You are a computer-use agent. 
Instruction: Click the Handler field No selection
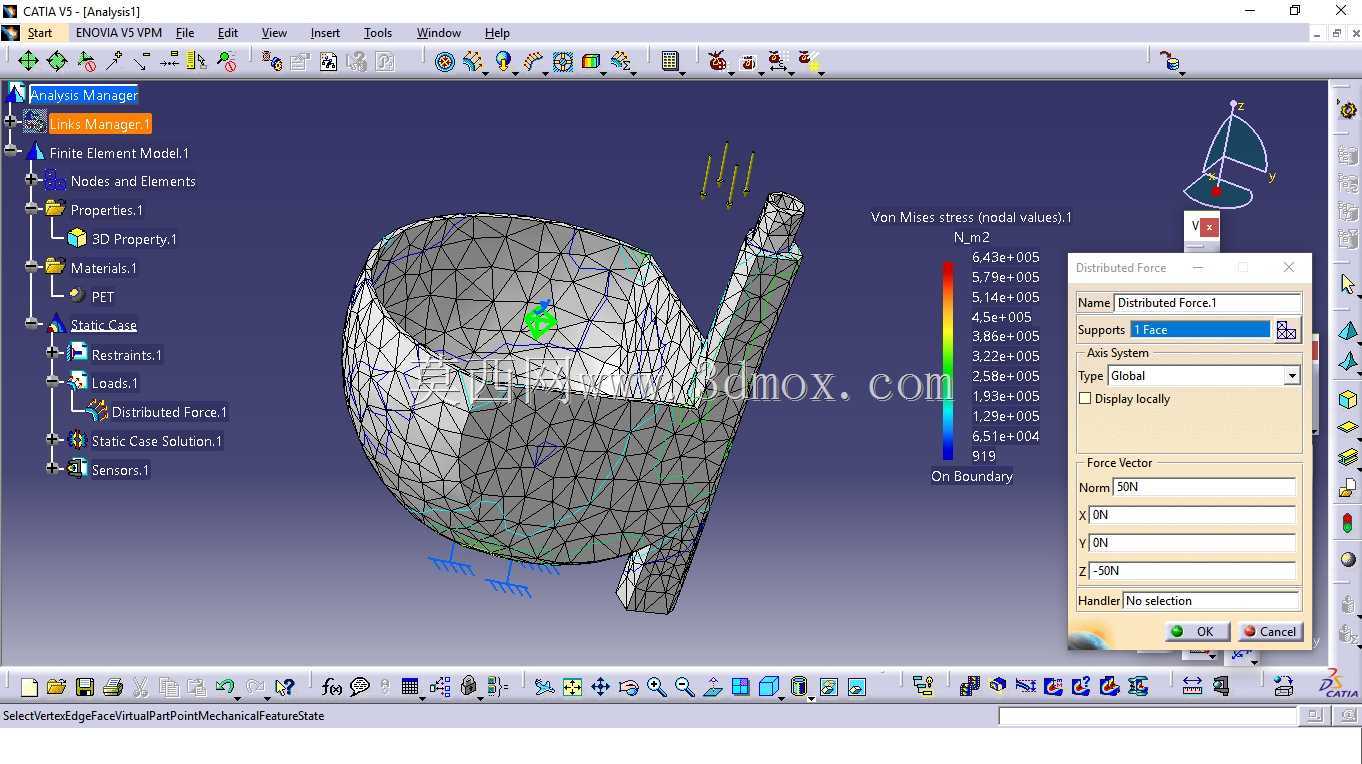click(x=1211, y=601)
